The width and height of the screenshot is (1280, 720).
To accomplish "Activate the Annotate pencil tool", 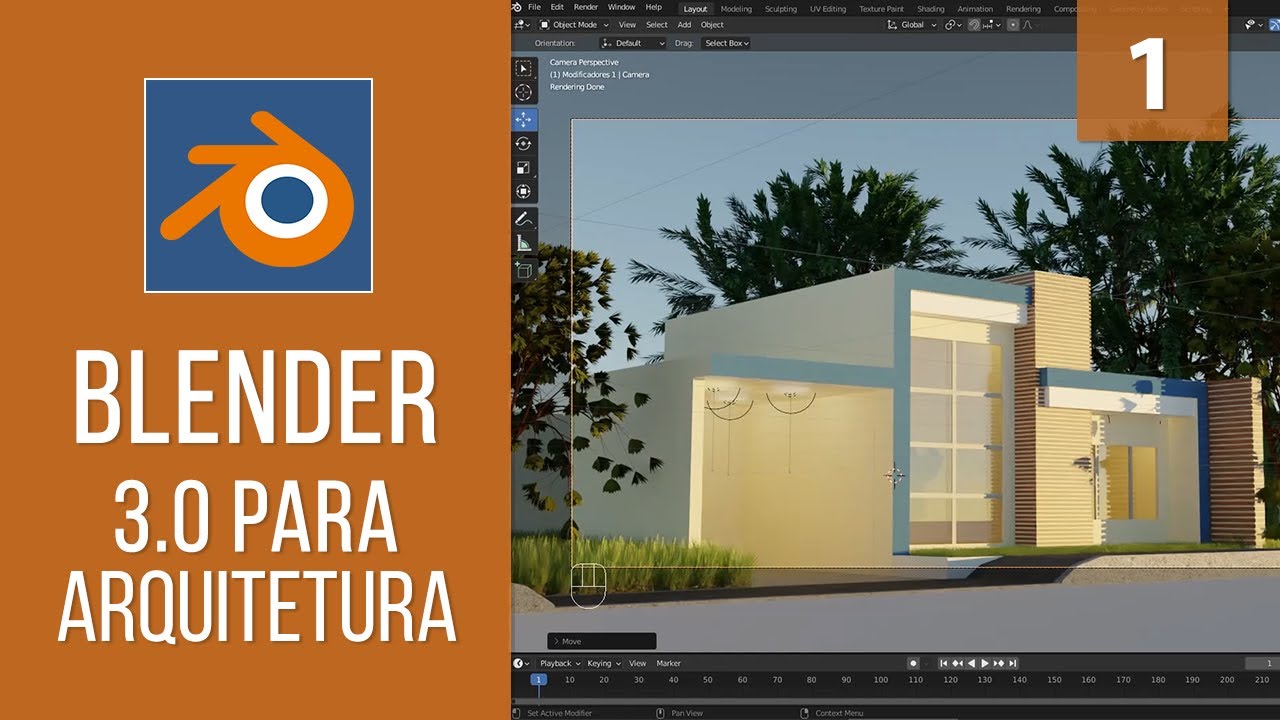I will click(522, 219).
